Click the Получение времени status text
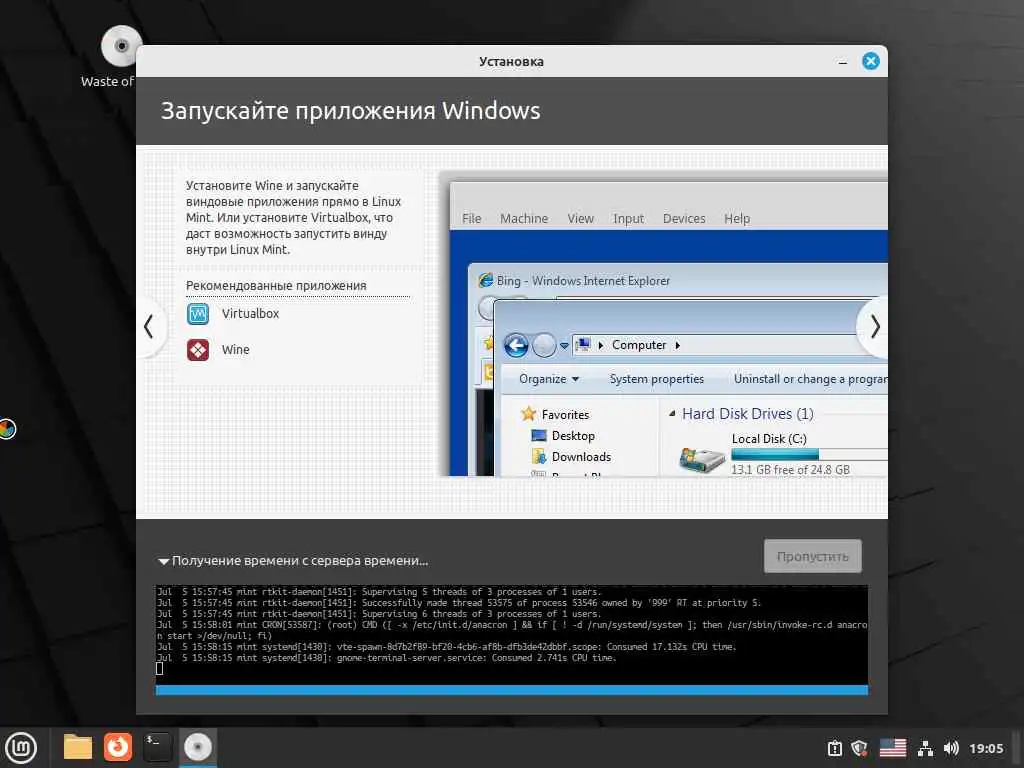Image resolution: width=1024 pixels, height=768 pixels. click(300, 561)
